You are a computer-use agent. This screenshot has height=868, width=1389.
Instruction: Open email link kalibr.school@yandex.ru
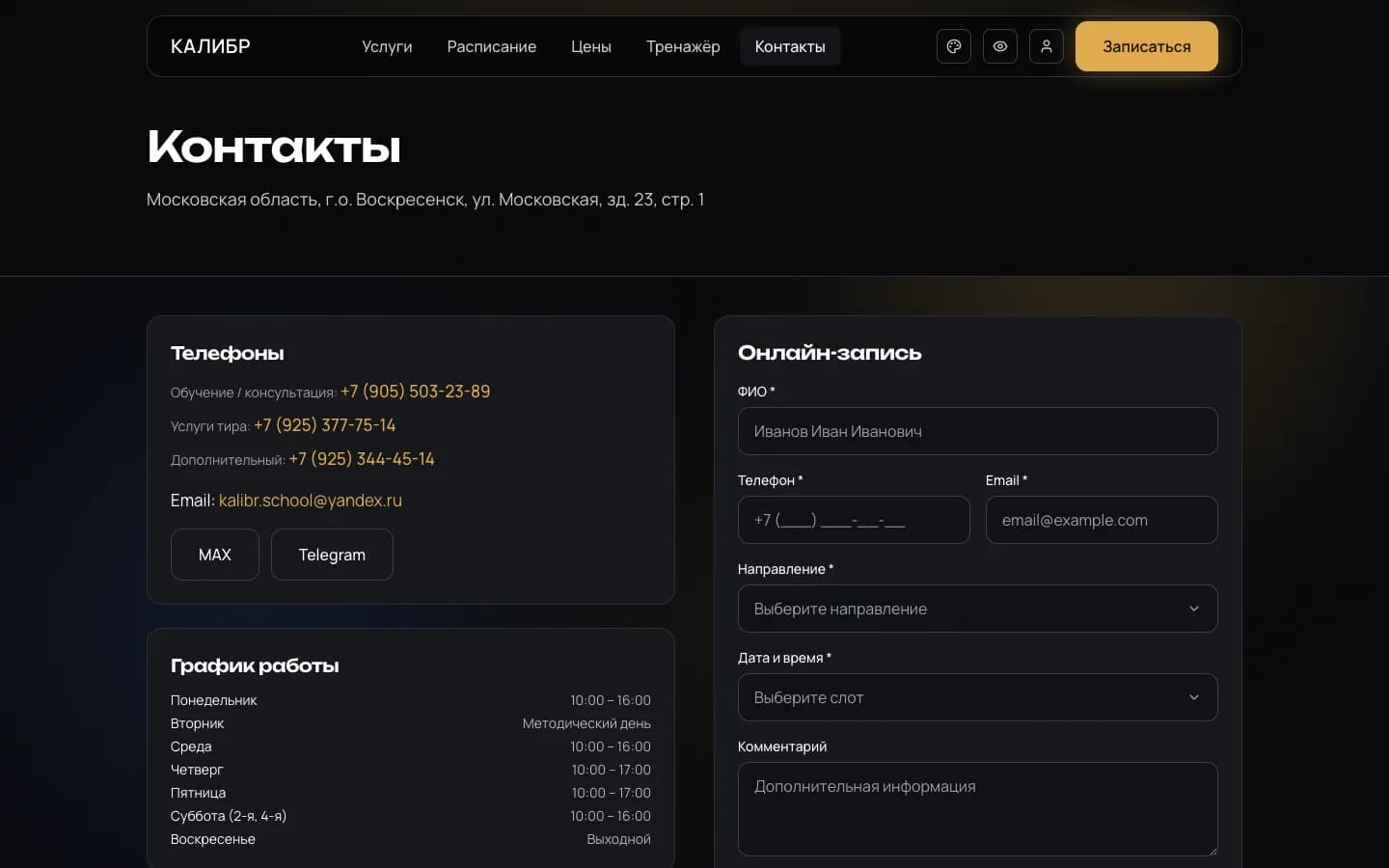point(311,501)
